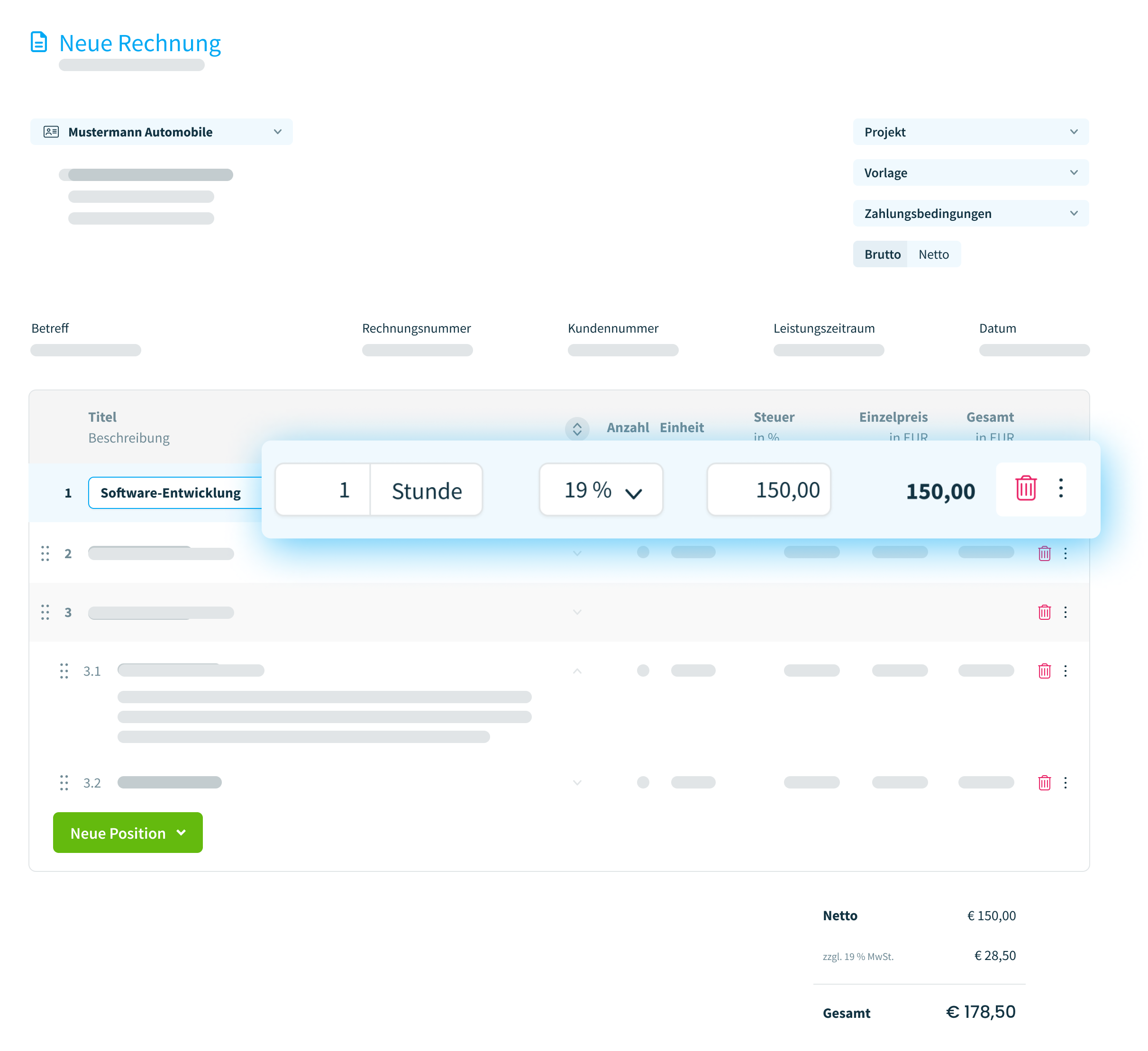
Task: Click the bold 150,00 total of position 1
Action: coord(940,491)
